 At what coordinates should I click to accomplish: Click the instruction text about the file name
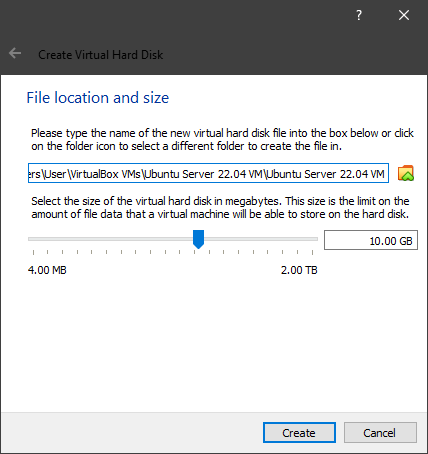[x=222, y=140]
